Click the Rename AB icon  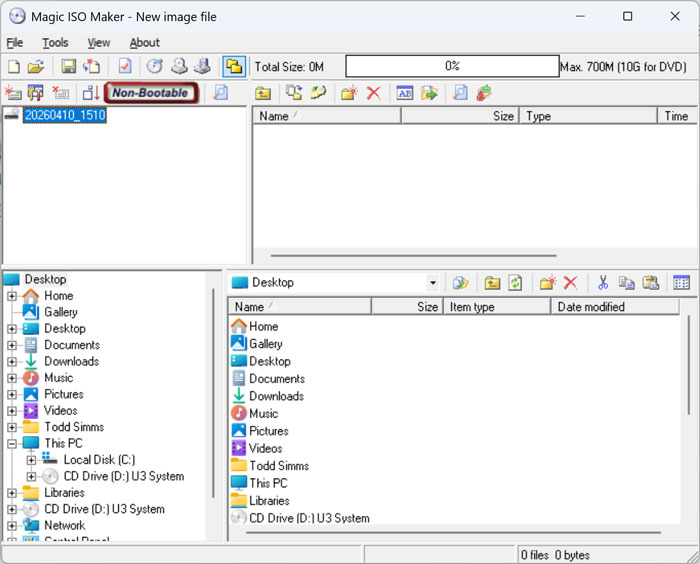click(x=405, y=93)
